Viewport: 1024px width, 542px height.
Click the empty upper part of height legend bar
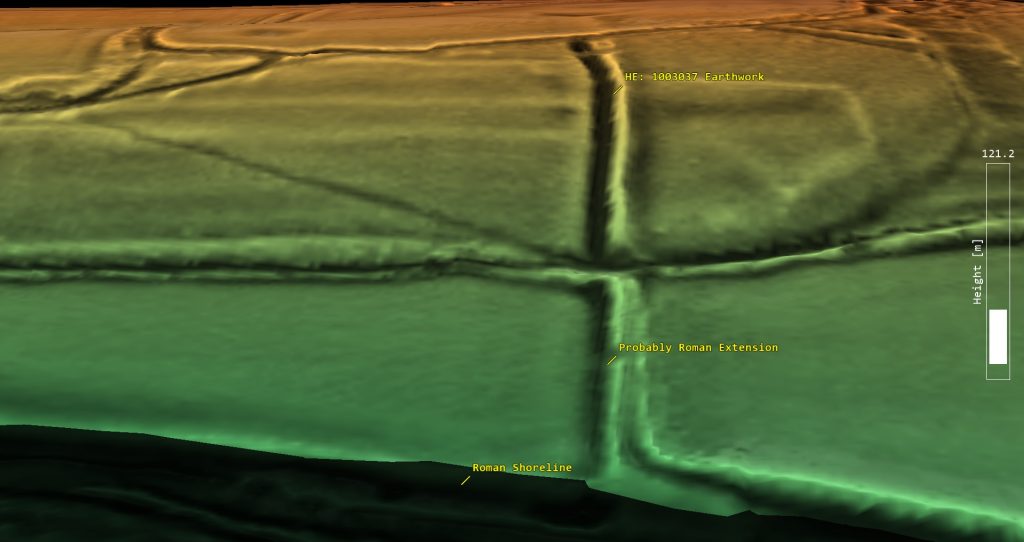pyautogui.click(x=997, y=230)
